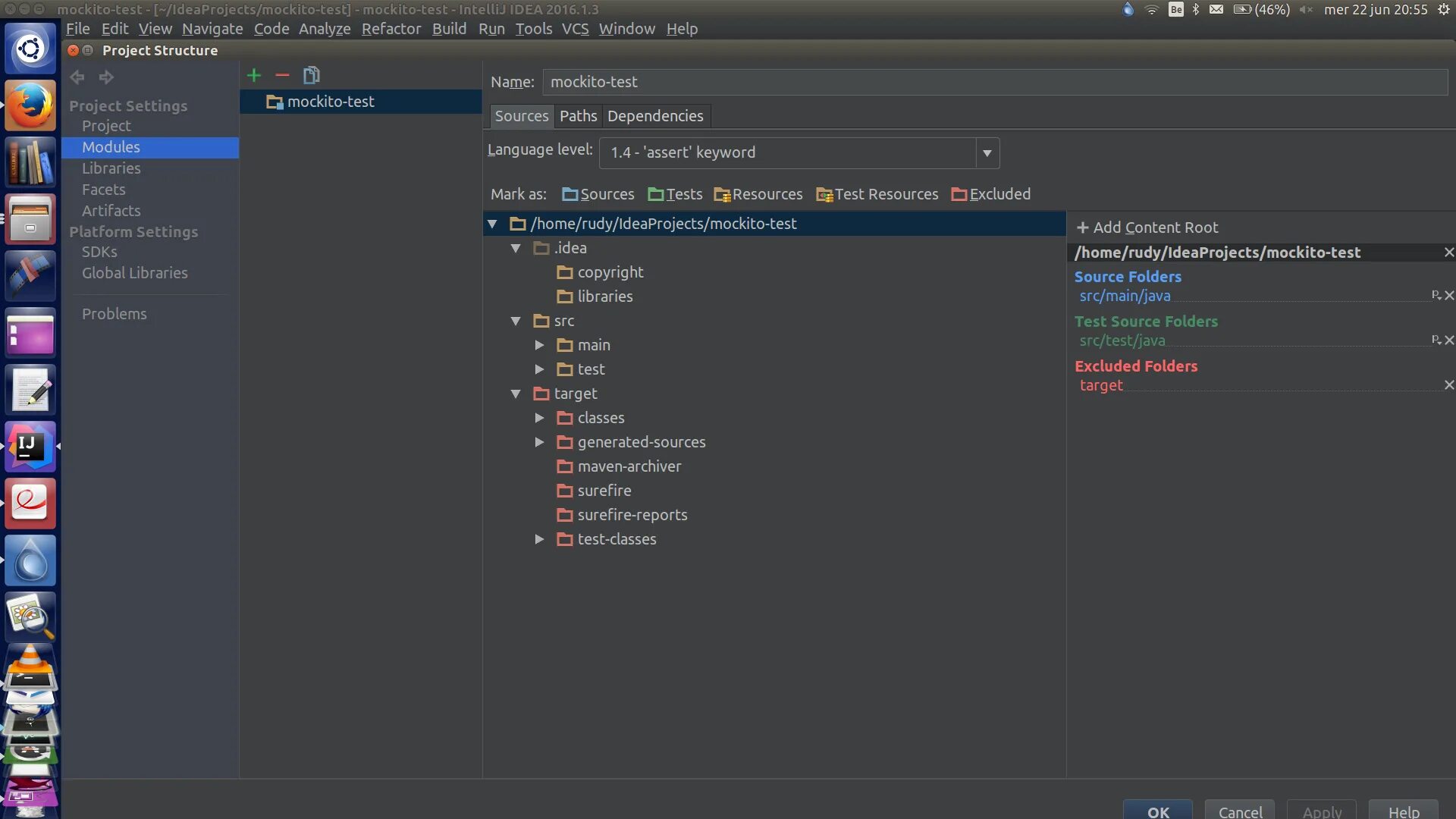Click the Cancel button
Viewport: 1456px width, 819px height.
(1240, 811)
